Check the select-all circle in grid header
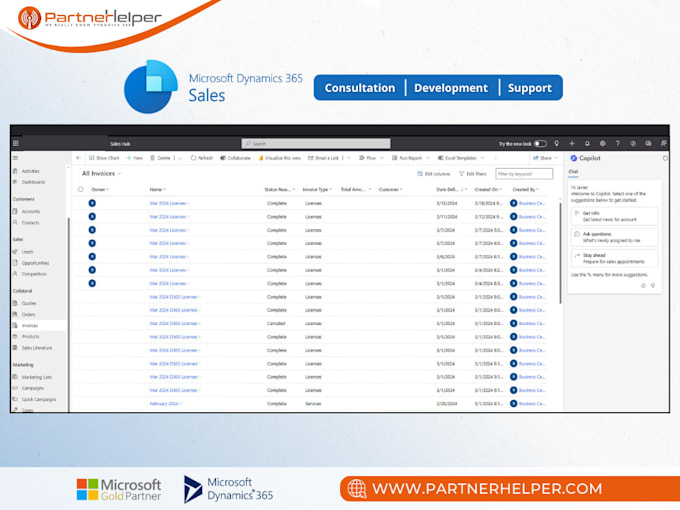The height and width of the screenshot is (510, 680). tap(81, 190)
